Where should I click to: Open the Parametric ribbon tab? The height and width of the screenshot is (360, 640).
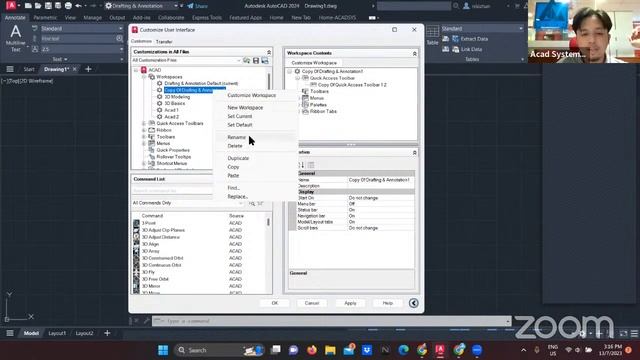click(45, 18)
